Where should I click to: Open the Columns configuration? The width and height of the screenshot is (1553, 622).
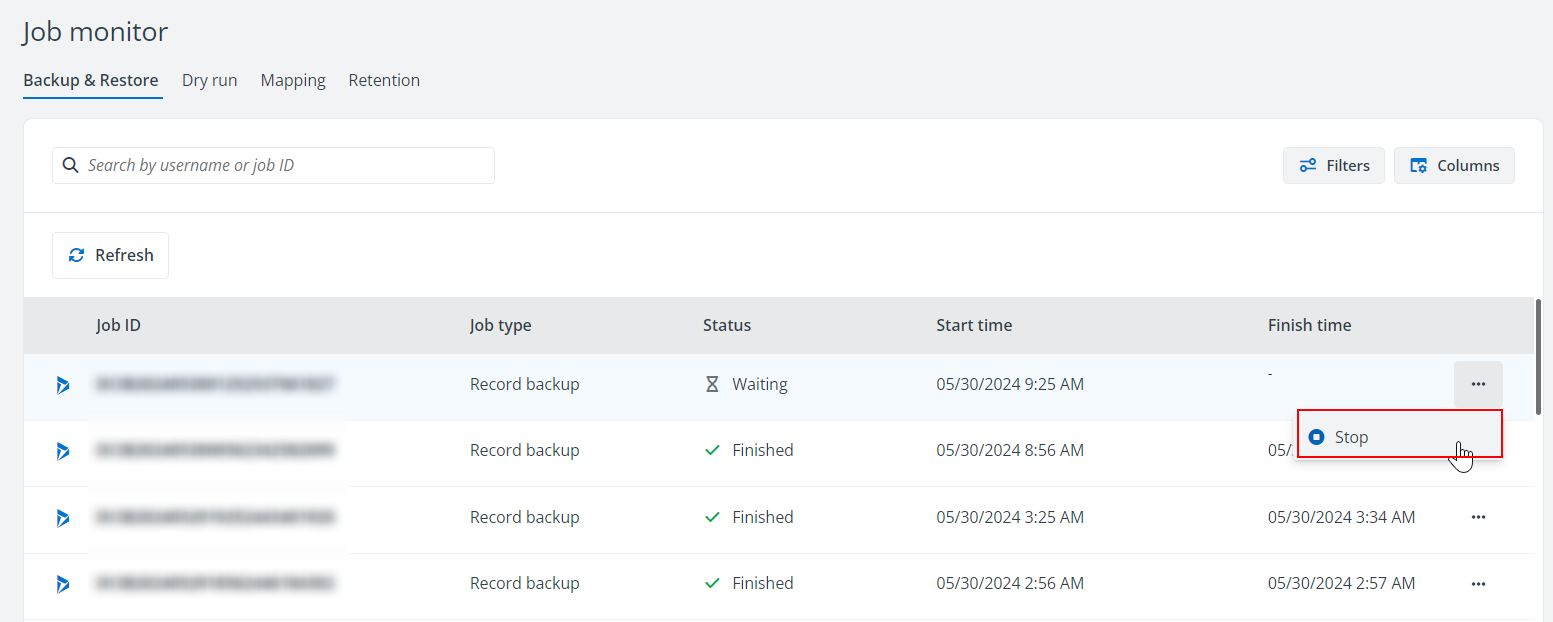click(1454, 166)
